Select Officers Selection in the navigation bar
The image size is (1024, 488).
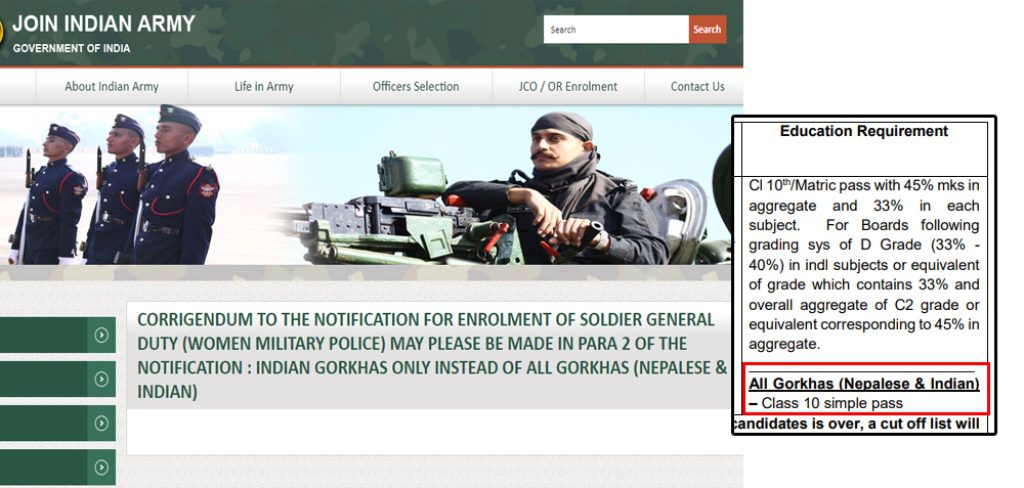(x=416, y=86)
